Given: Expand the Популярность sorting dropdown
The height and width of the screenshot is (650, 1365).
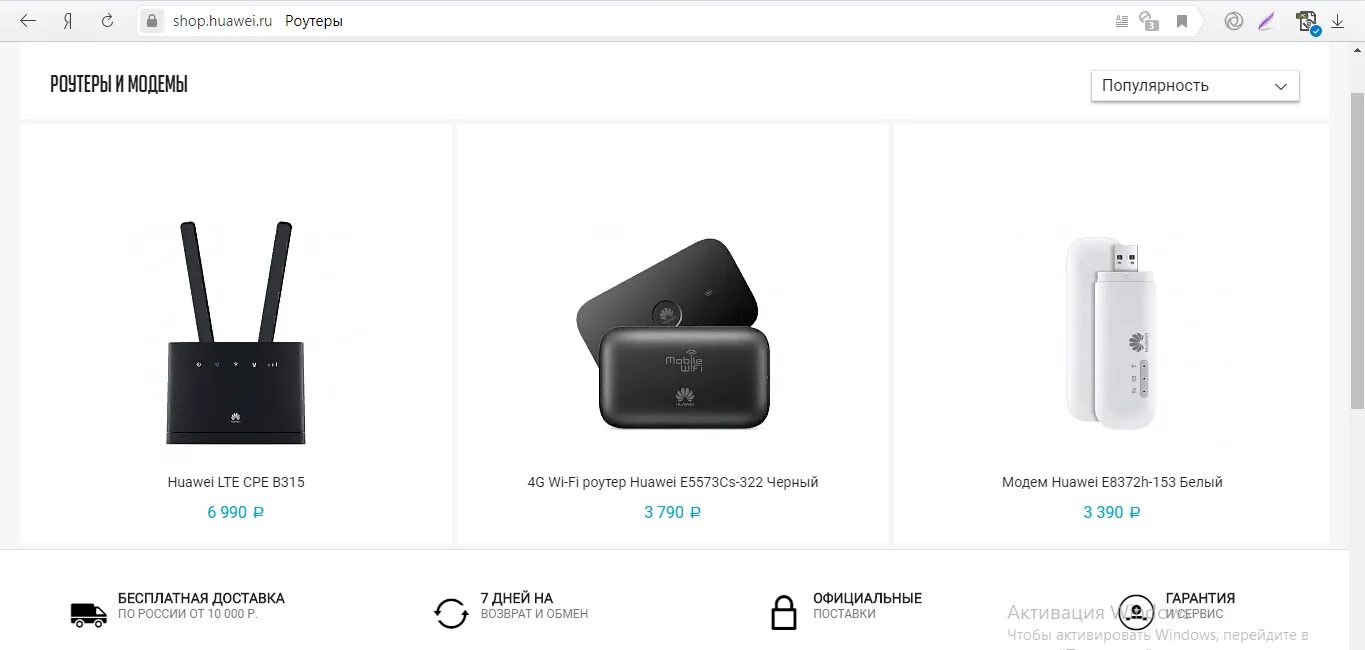Looking at the screenshot, I should 1195,86.
